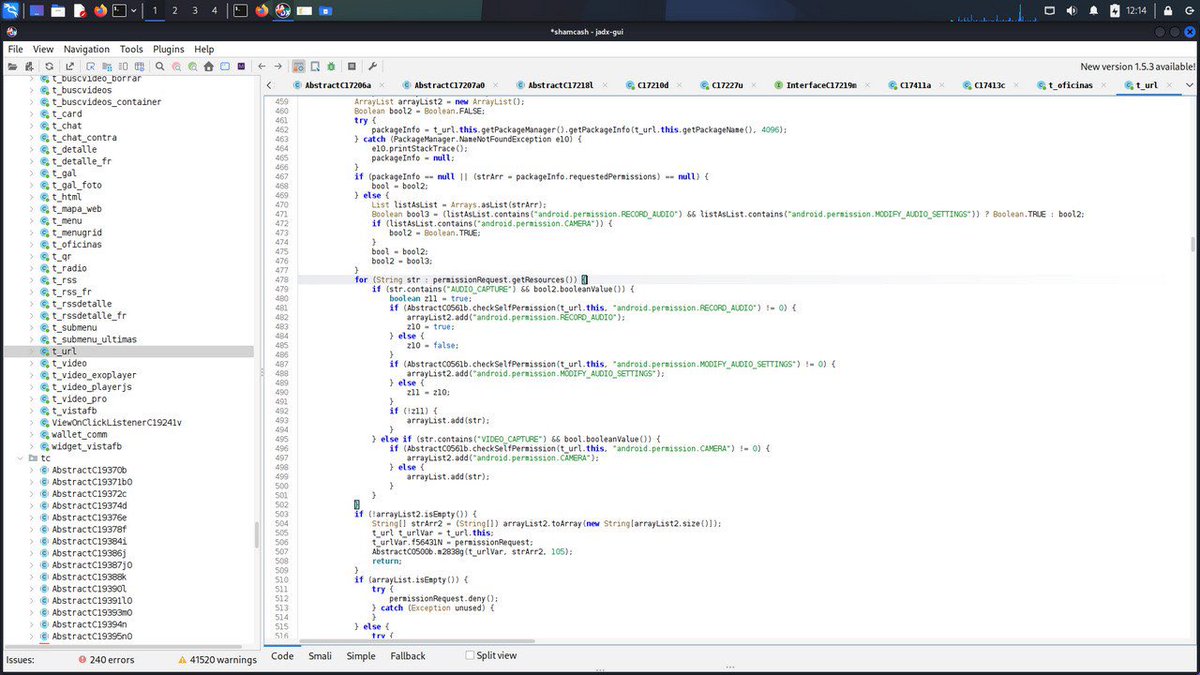
Task: Select t_rssdetalle_fr in the class tree
Action: click(x=89, y=315)
